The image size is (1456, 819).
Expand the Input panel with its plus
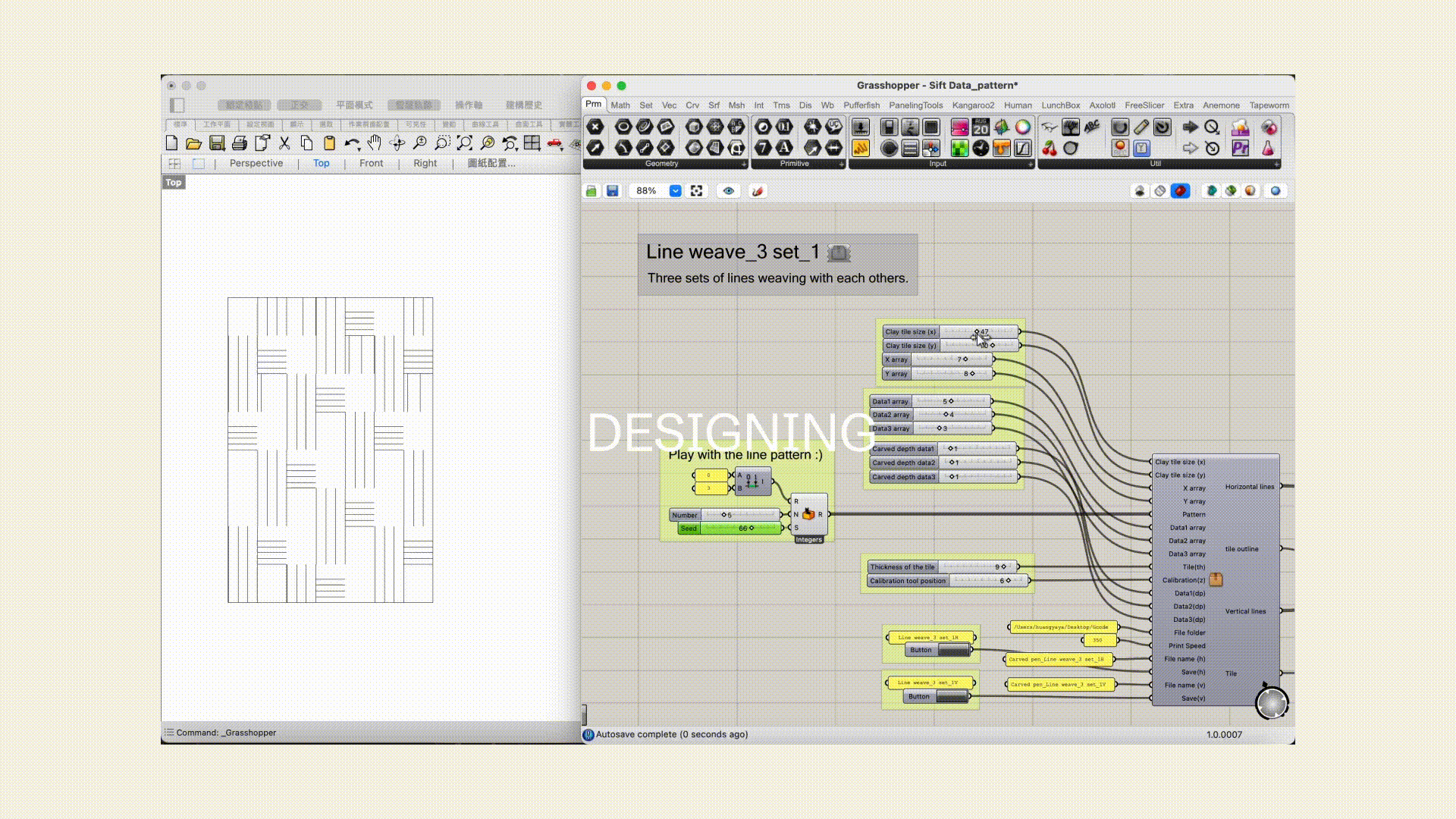click(x=1030, y=165)
